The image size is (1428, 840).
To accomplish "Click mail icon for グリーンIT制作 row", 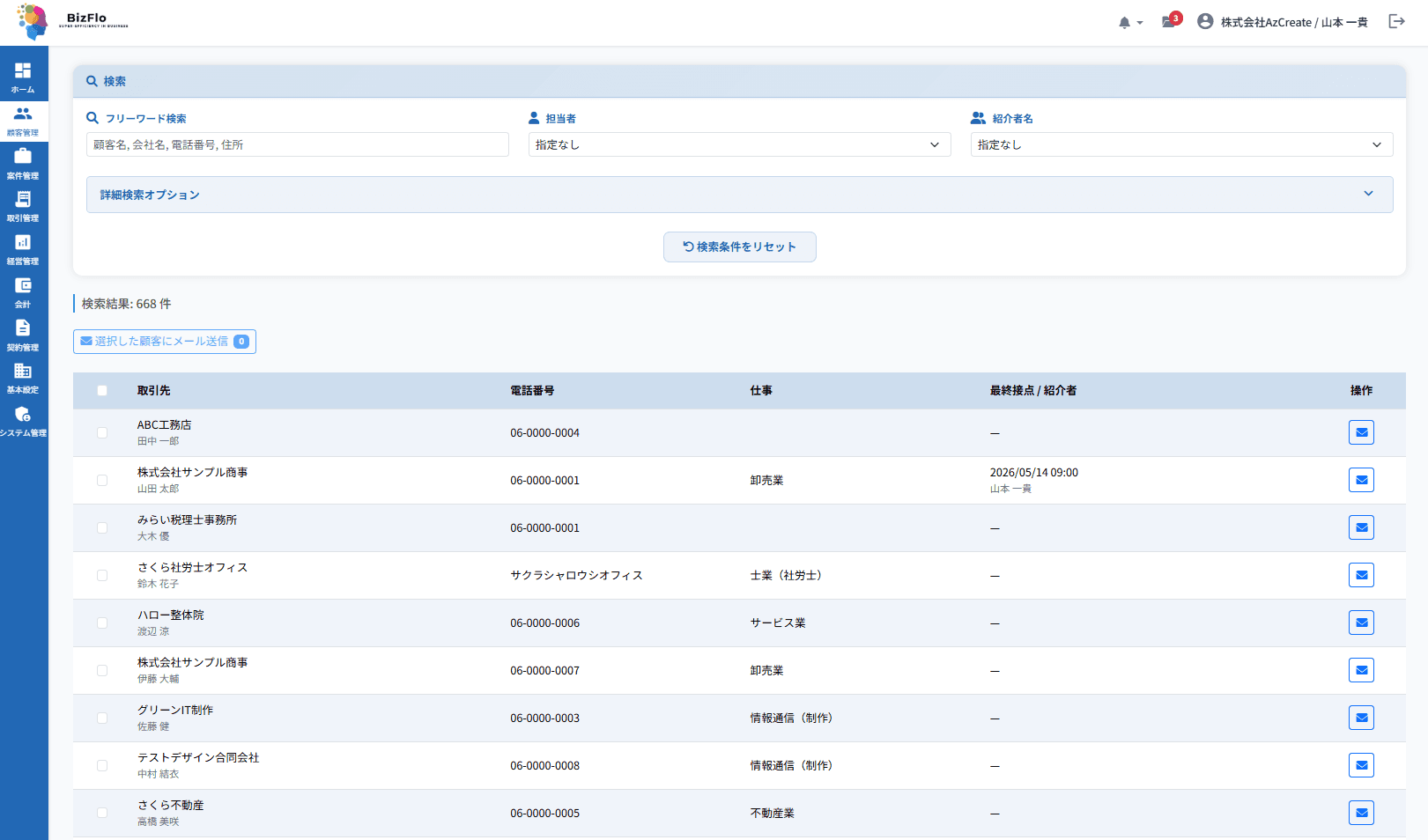I will coord(1361,718).
